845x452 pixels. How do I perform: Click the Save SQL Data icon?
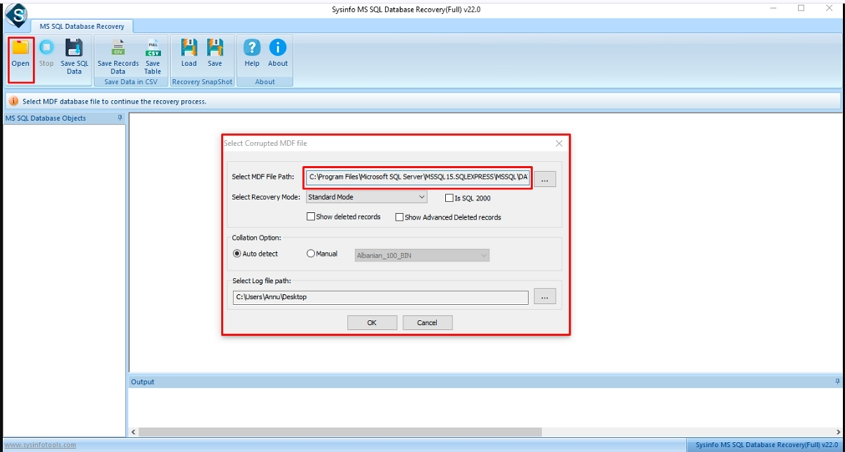pos(74,49)
